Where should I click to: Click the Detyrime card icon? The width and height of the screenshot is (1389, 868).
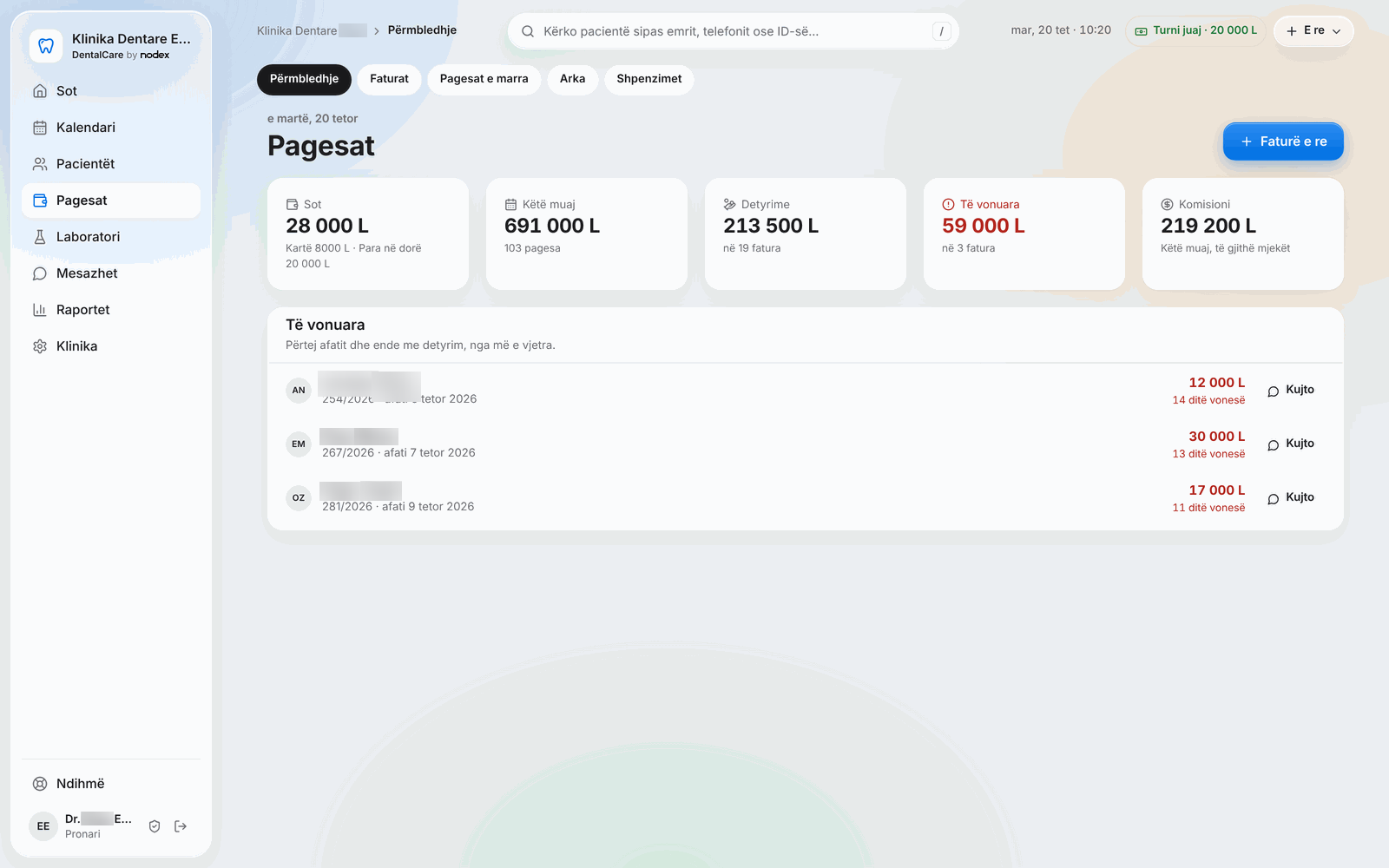point(729,205)
